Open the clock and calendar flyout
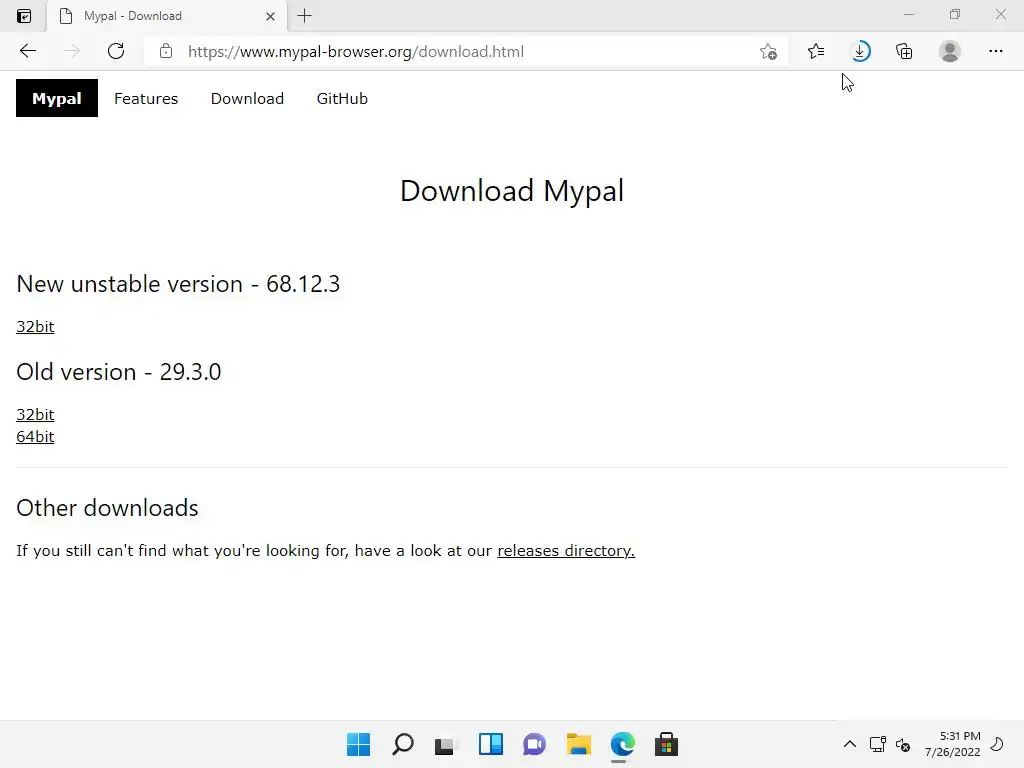This screenshot has width=1024, height=768. tap(953, 744)
